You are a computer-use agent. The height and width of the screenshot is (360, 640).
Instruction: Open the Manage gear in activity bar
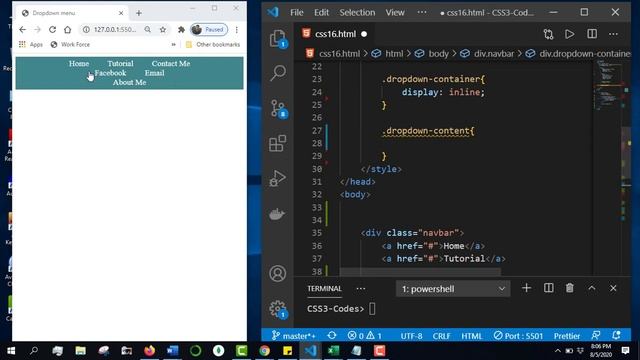(x=278, y=309)
